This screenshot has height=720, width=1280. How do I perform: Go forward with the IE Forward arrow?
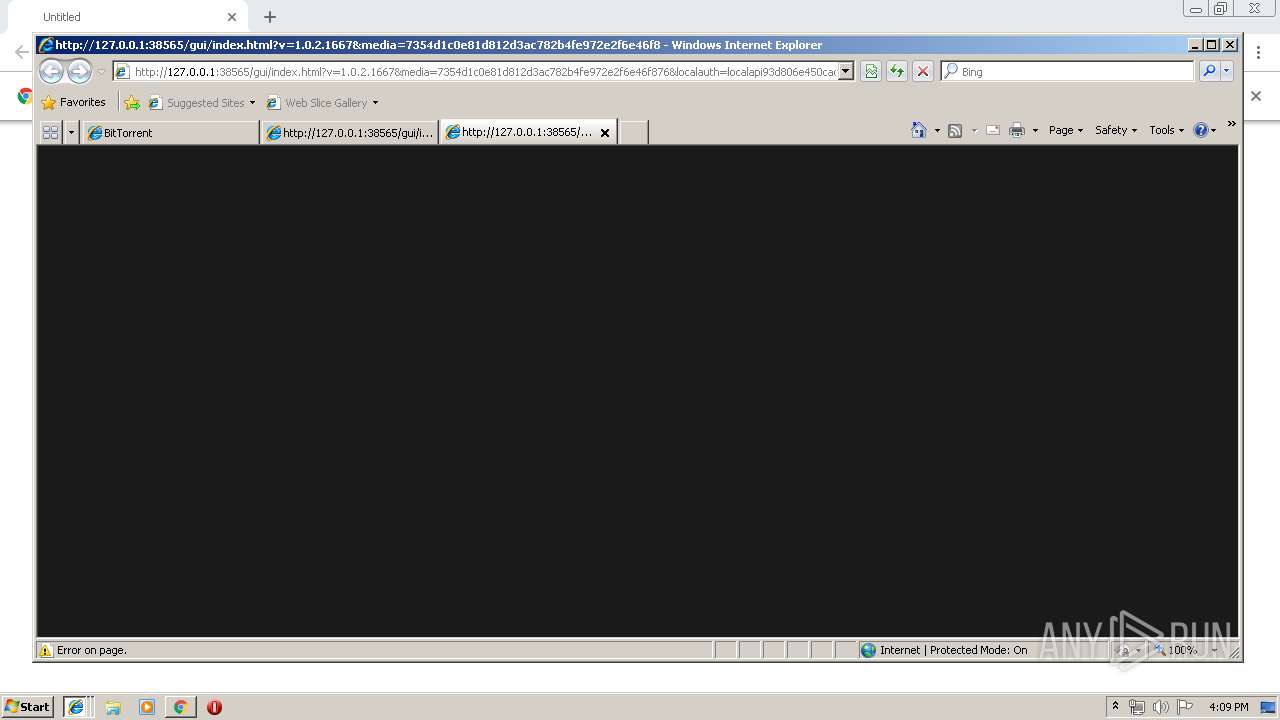click(79, 71)
